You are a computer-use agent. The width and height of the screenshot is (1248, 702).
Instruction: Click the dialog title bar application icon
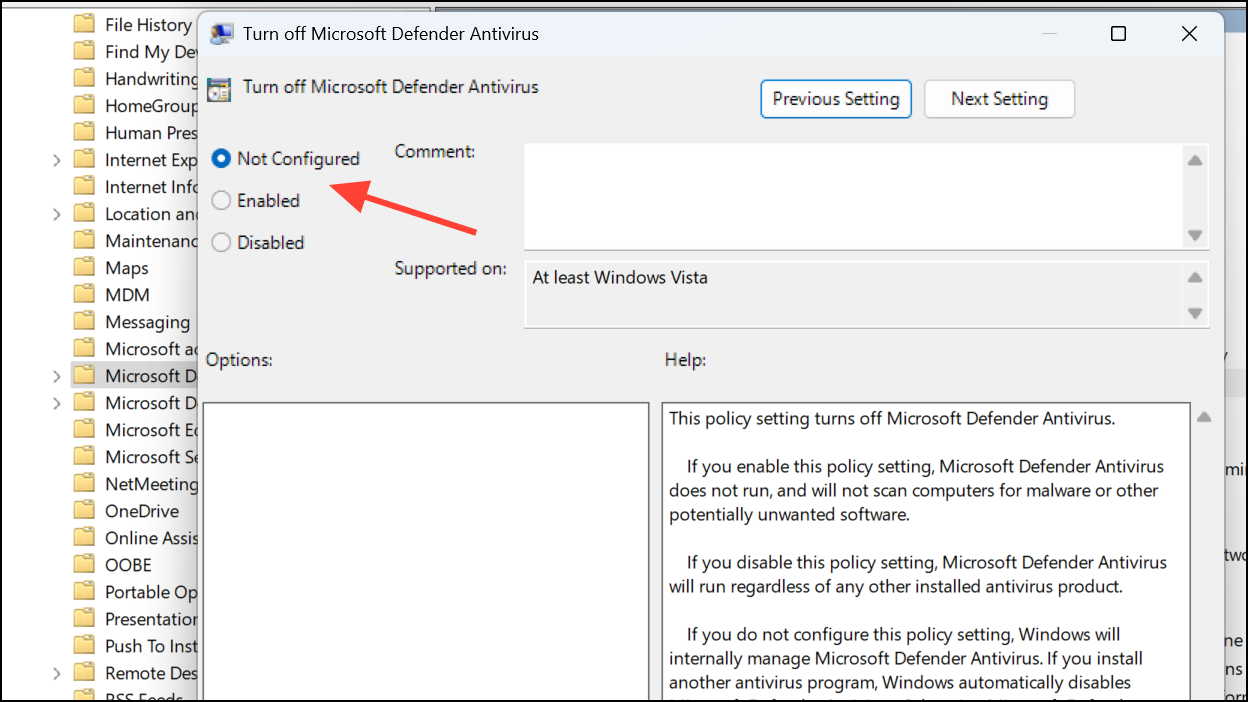[221, 33]
